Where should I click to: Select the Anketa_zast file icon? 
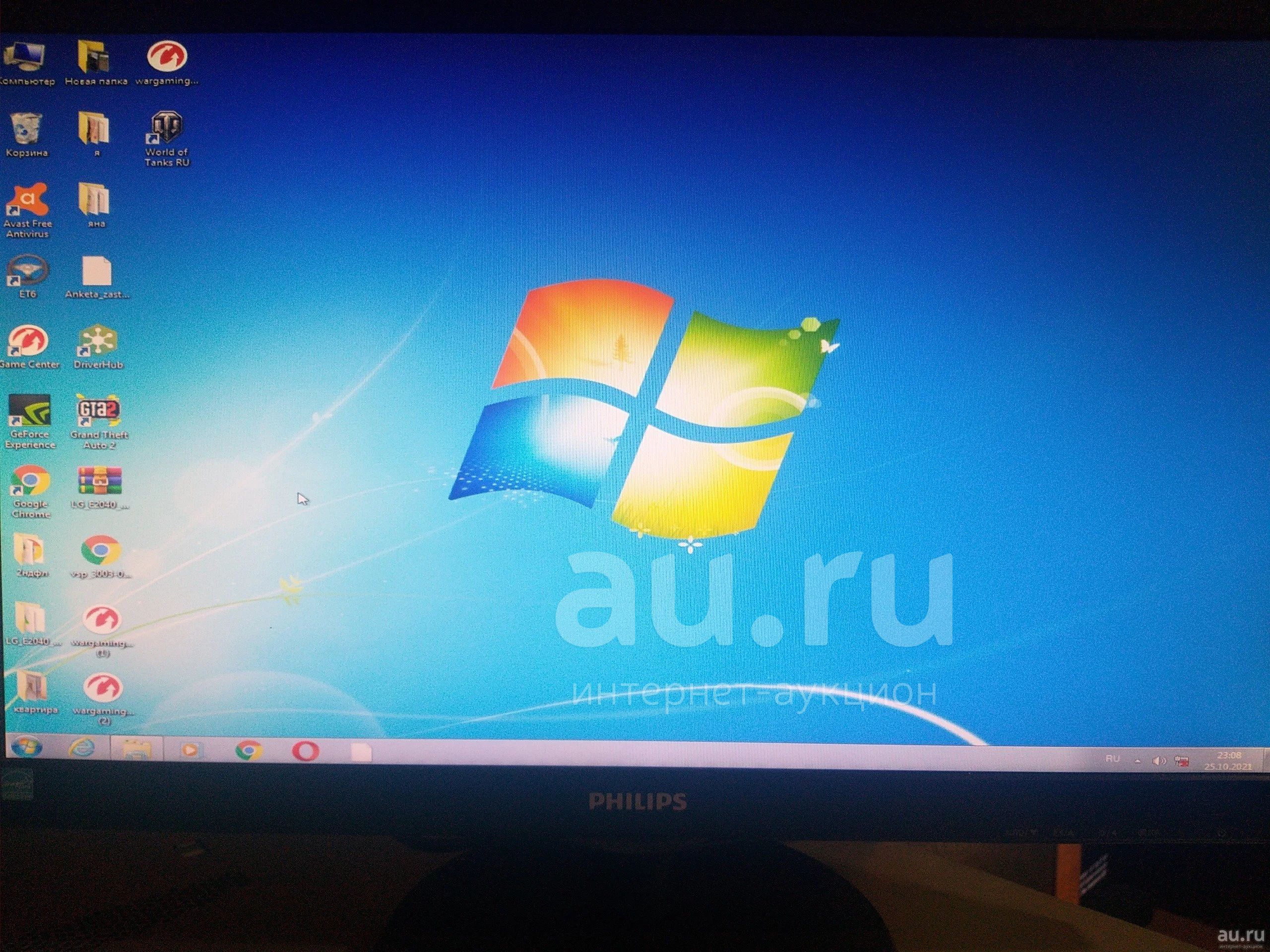point(97,278)
